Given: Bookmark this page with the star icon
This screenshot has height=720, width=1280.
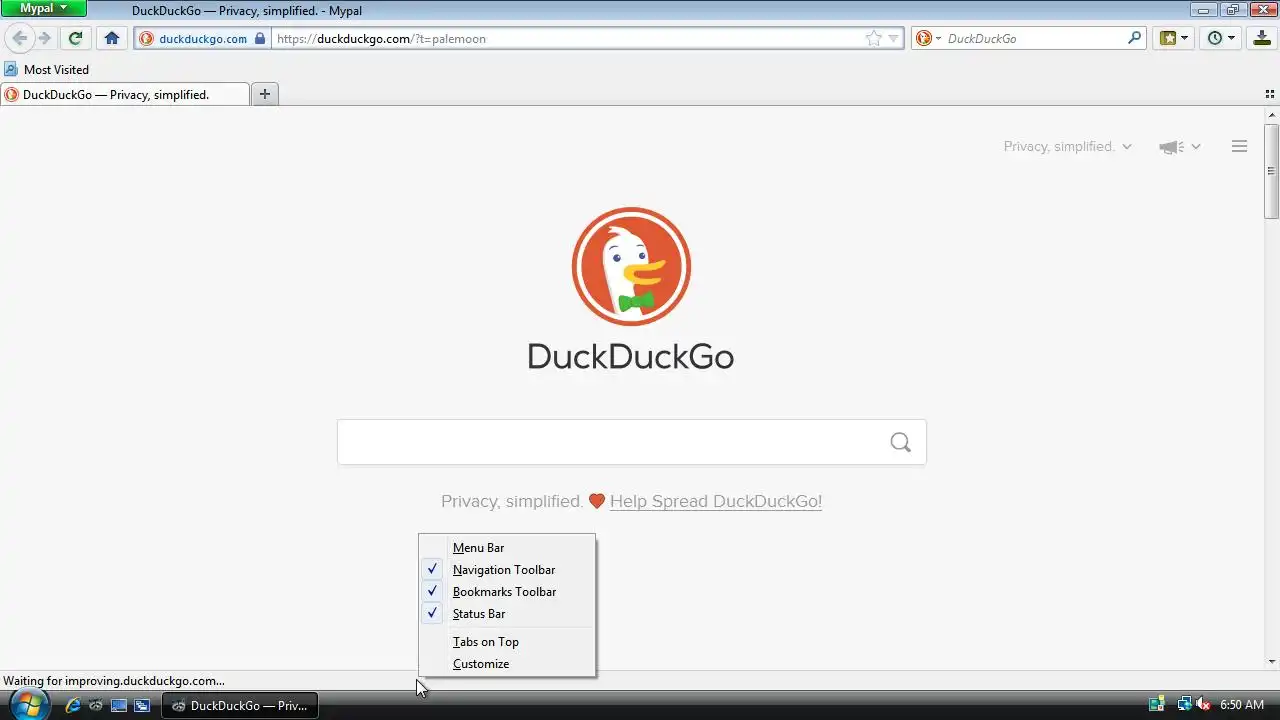Looking at the screenshot, I should pyautogui.click(x=874, y=38).
